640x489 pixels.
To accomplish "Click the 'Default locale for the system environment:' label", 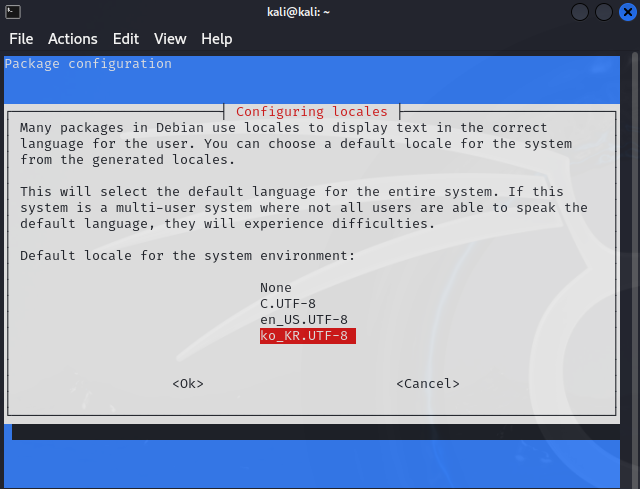I will point(188,256).
